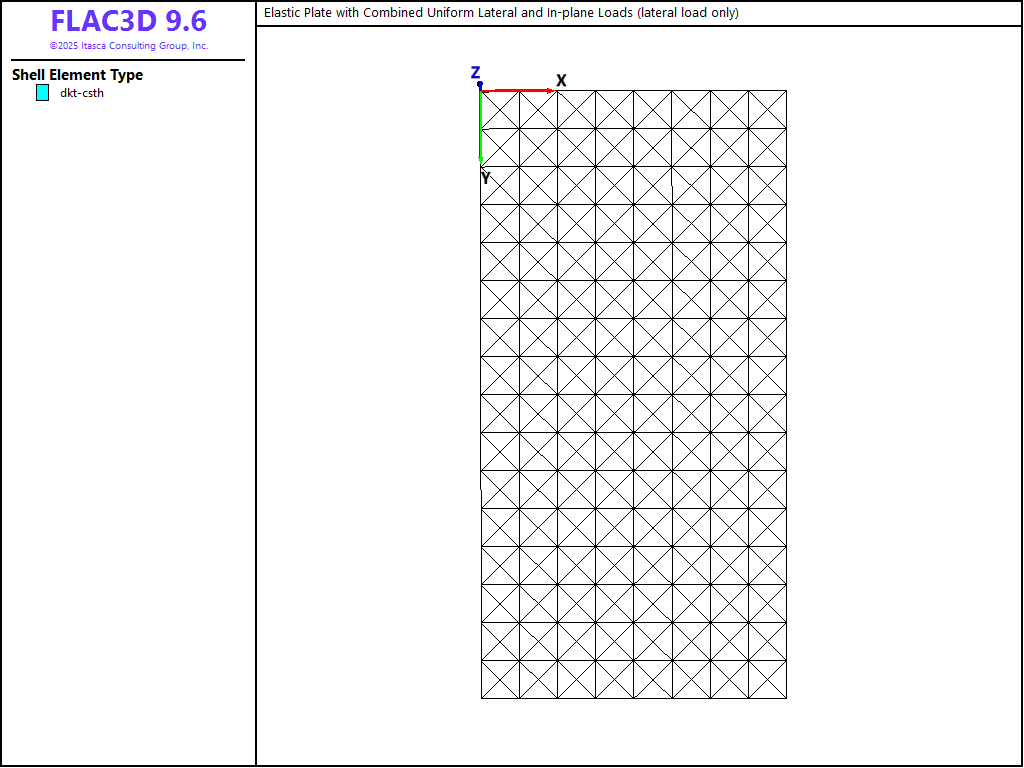Click the blue Z axis label
1024x768 pixels.
coord(475,72)
